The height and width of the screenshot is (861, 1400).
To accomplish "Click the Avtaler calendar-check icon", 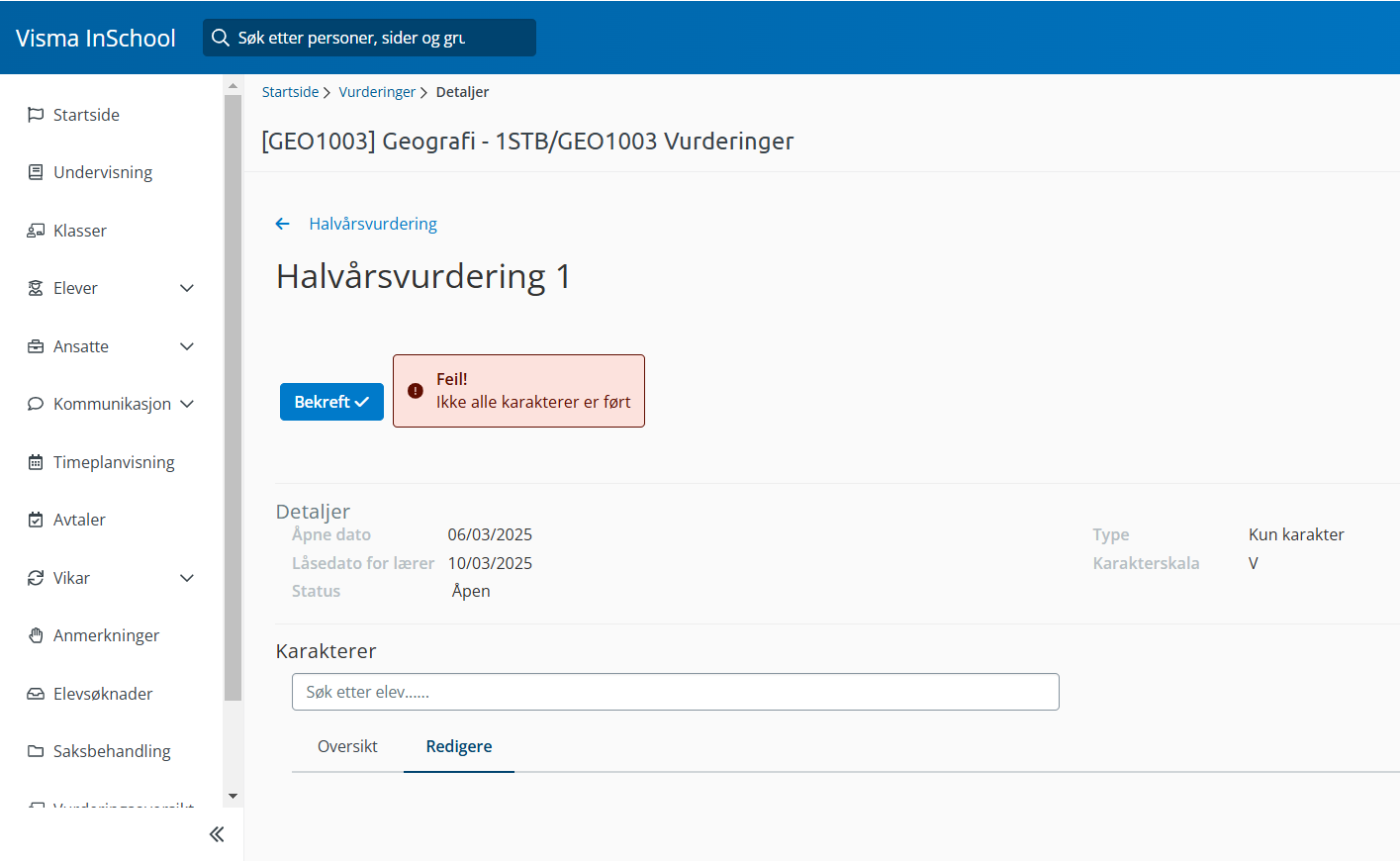I will [36, 520].
